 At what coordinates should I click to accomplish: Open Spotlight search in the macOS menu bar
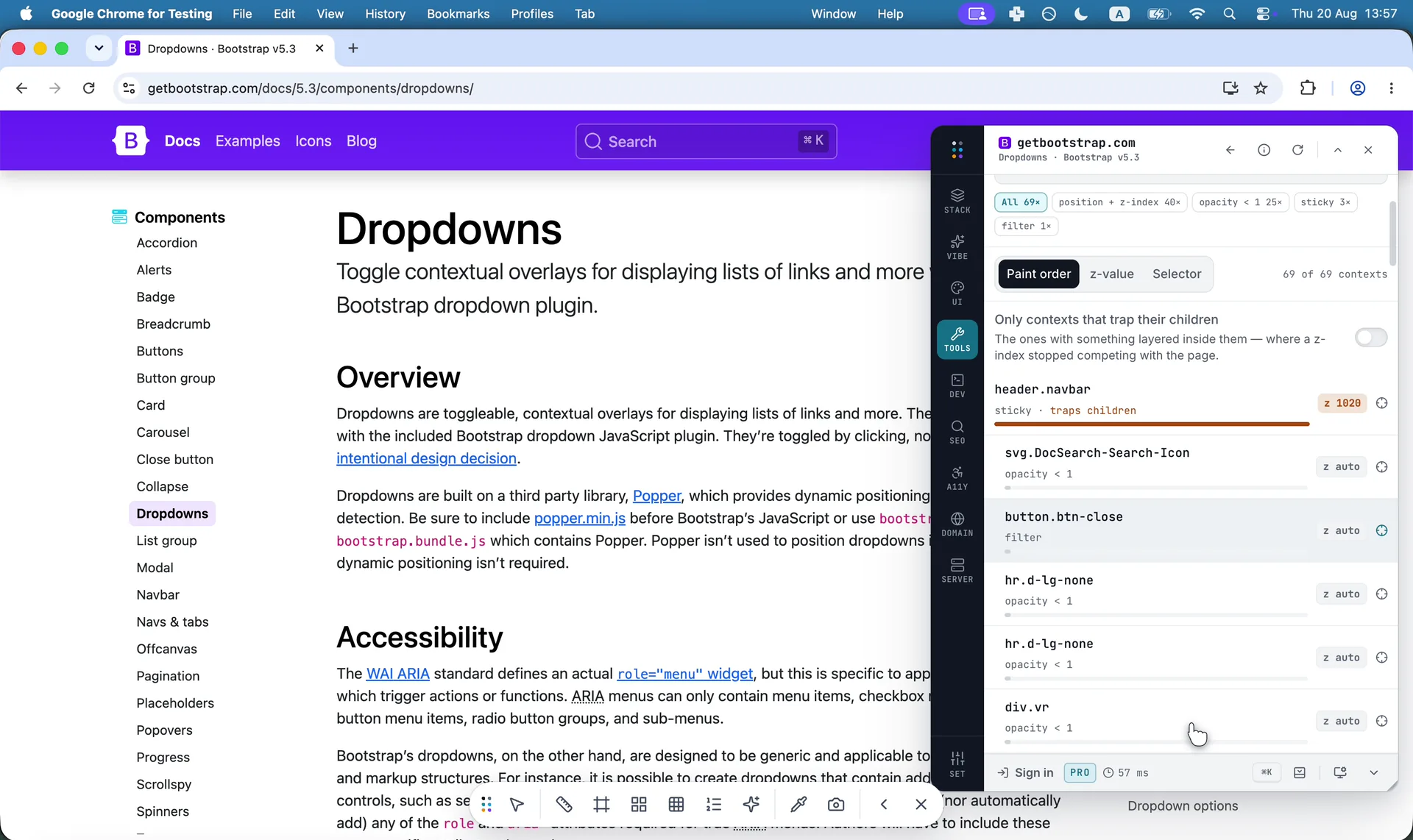pos(1229,14)
